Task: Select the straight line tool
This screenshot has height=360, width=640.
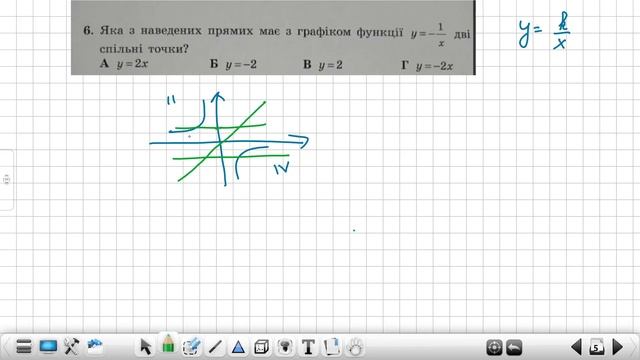Action: 215,347
